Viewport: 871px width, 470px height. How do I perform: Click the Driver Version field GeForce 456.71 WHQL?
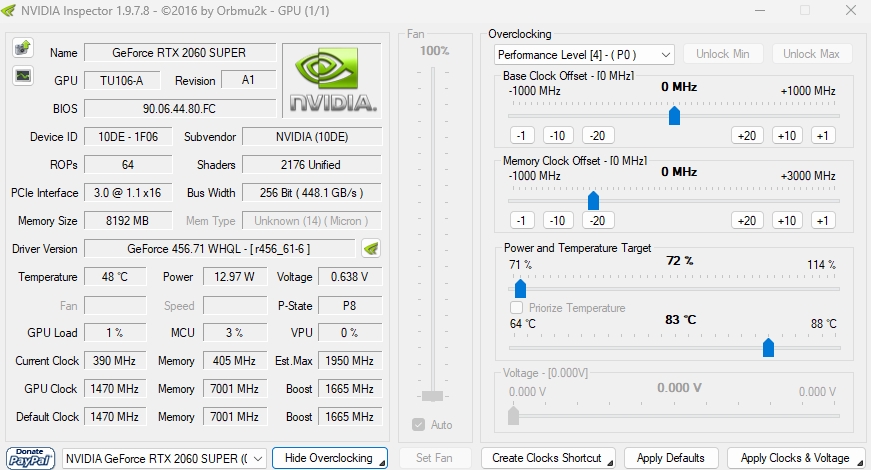[219, 249]
